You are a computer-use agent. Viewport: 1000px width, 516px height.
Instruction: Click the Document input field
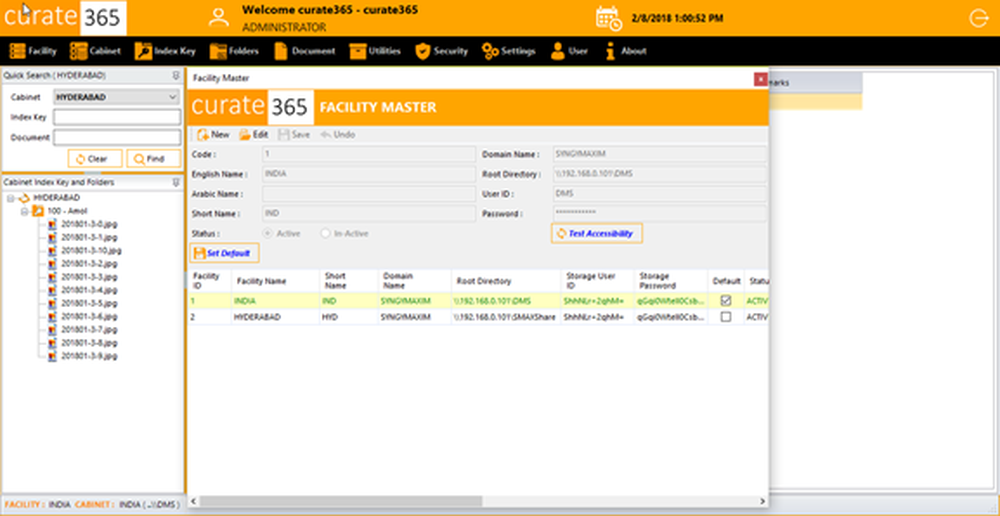(x=117, y=137)
